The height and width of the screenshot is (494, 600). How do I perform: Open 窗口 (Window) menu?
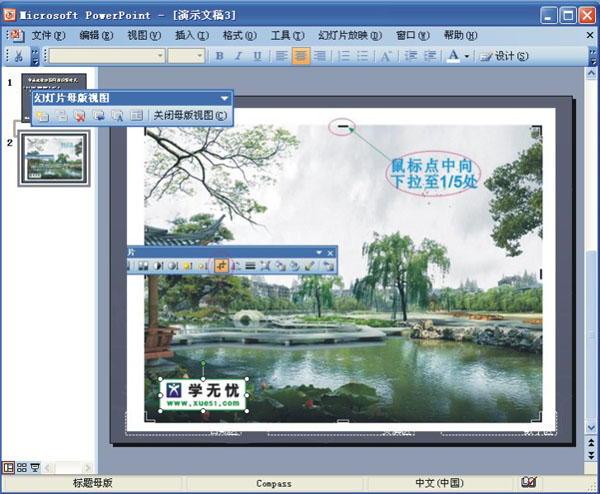412,36
